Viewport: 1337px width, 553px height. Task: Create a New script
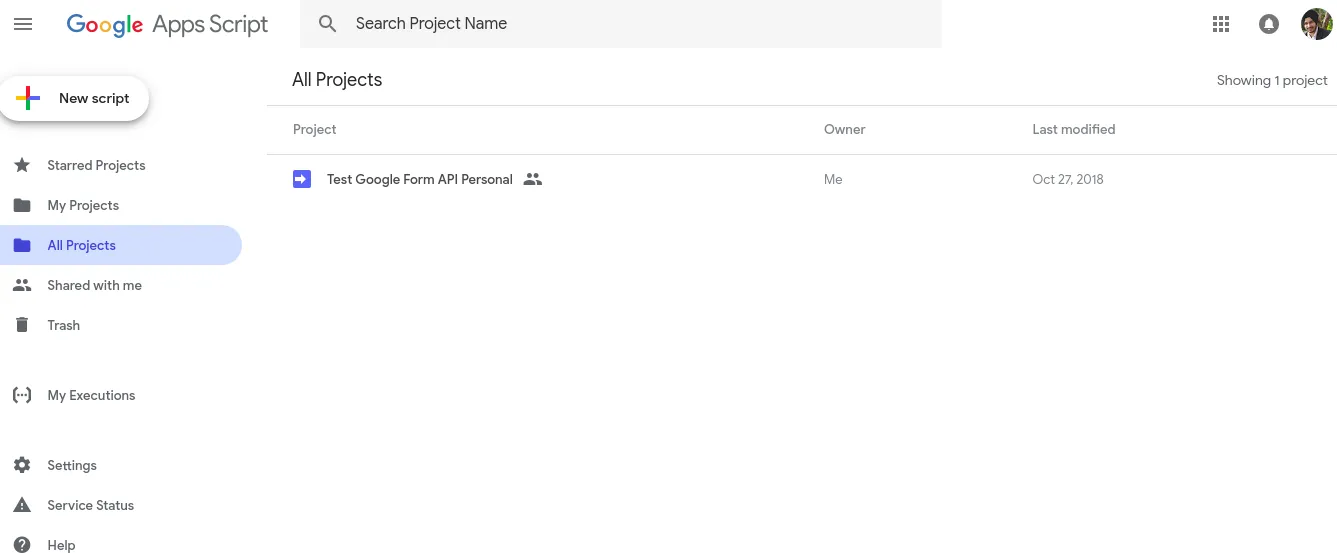(75, 98)
